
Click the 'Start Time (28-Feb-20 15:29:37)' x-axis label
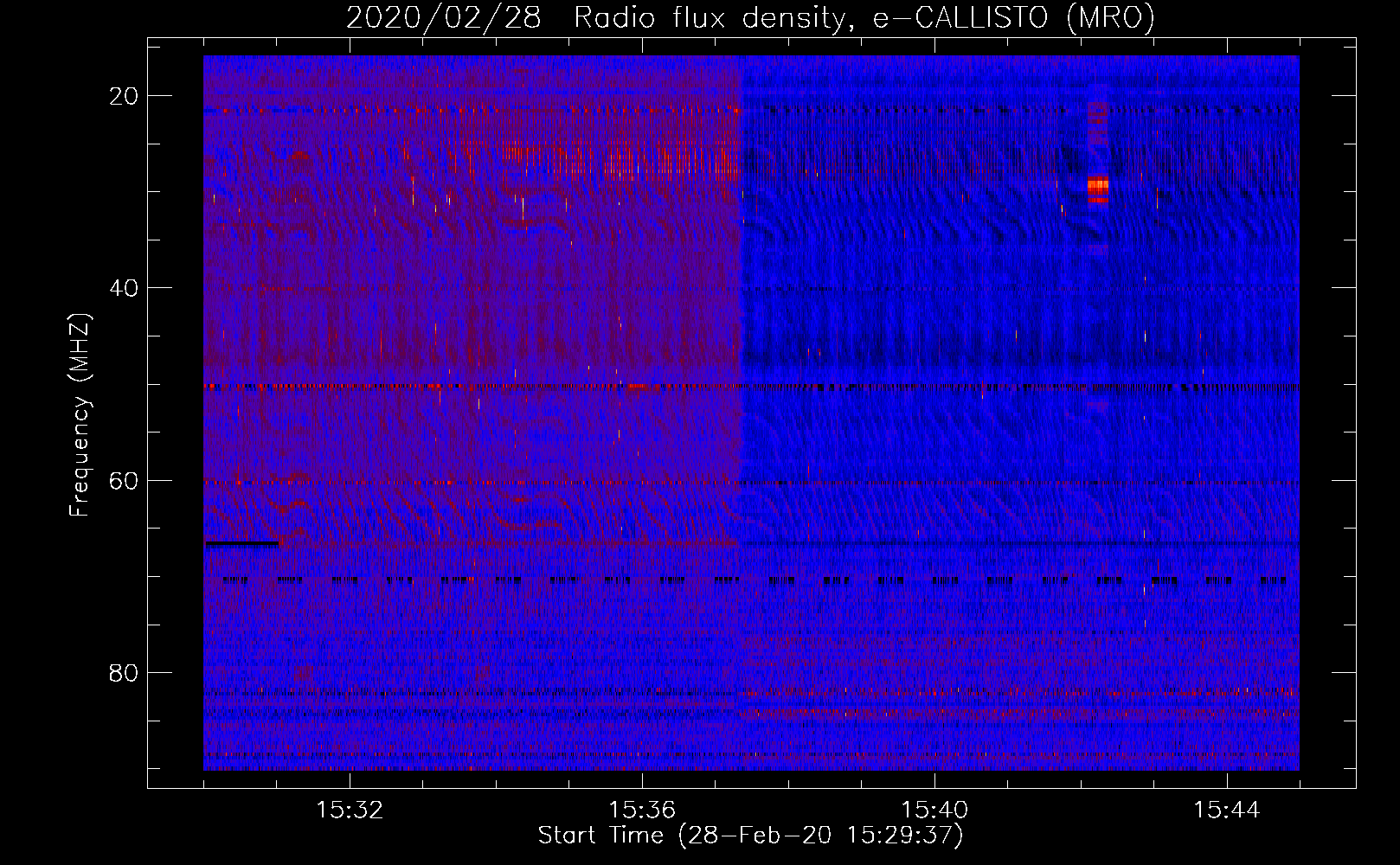pos(750,836)
